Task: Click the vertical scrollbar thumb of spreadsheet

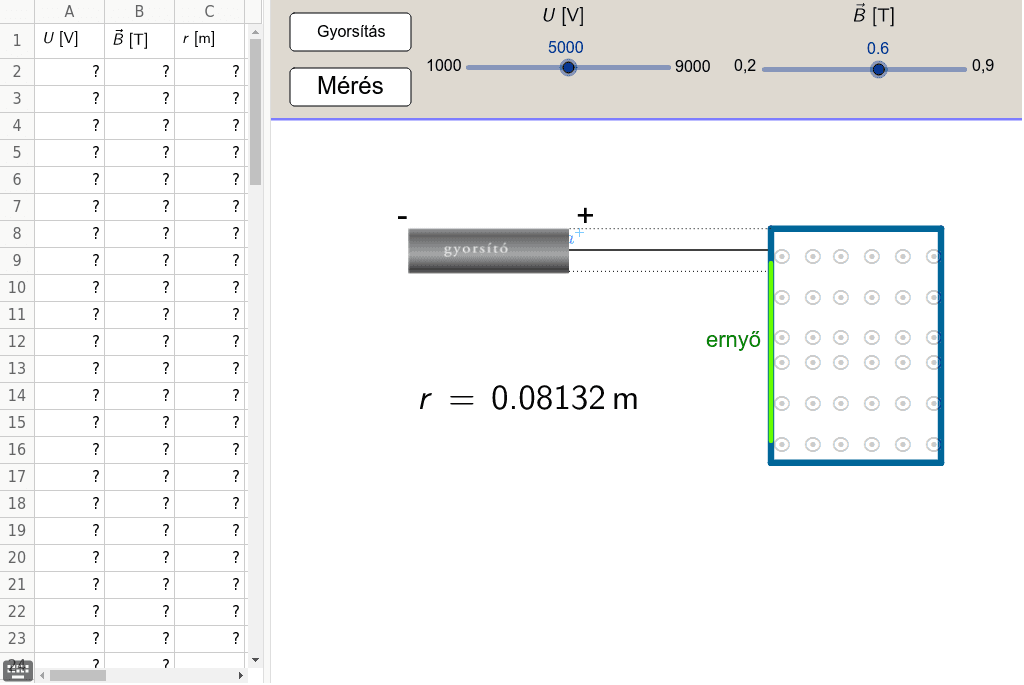Action: [255, 110]
